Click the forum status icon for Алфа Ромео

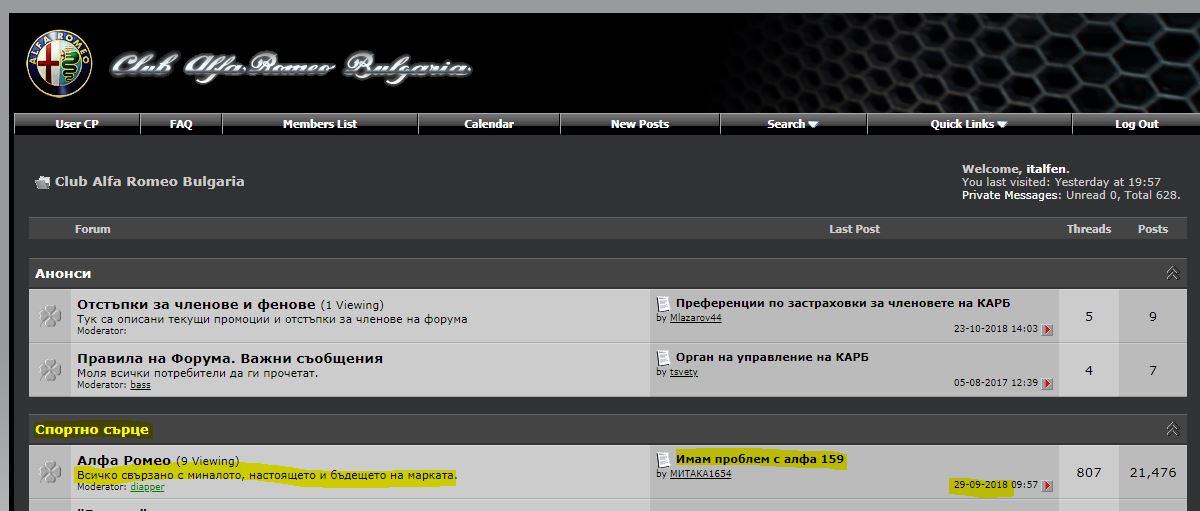point(49,472)
